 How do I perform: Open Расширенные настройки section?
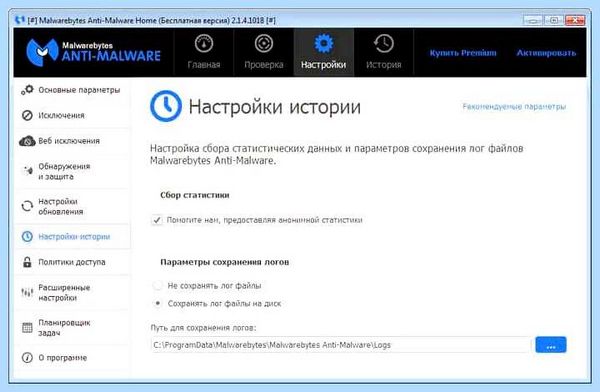pos(73,293)
